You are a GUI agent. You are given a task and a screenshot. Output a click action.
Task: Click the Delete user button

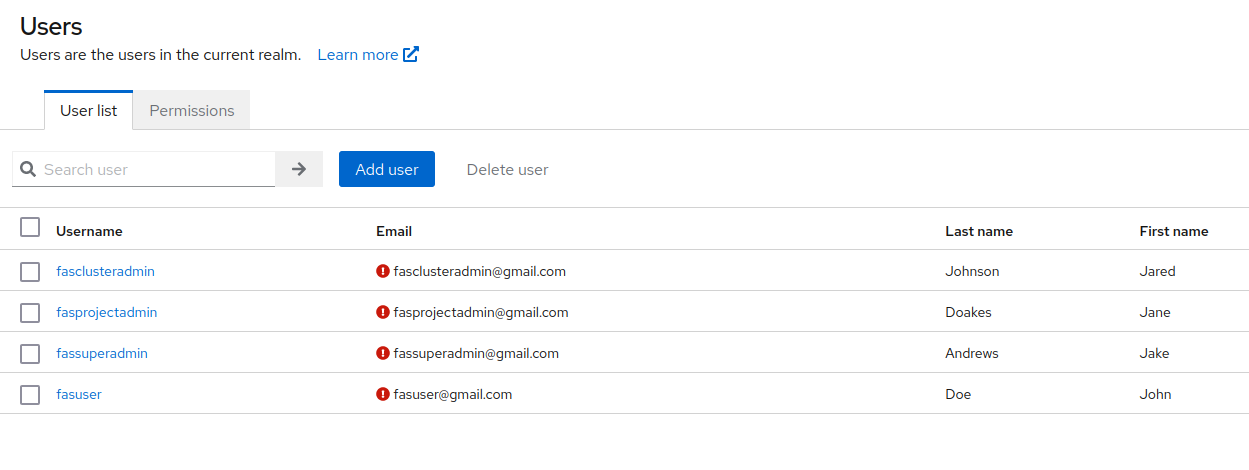click(x=507, y=169)
